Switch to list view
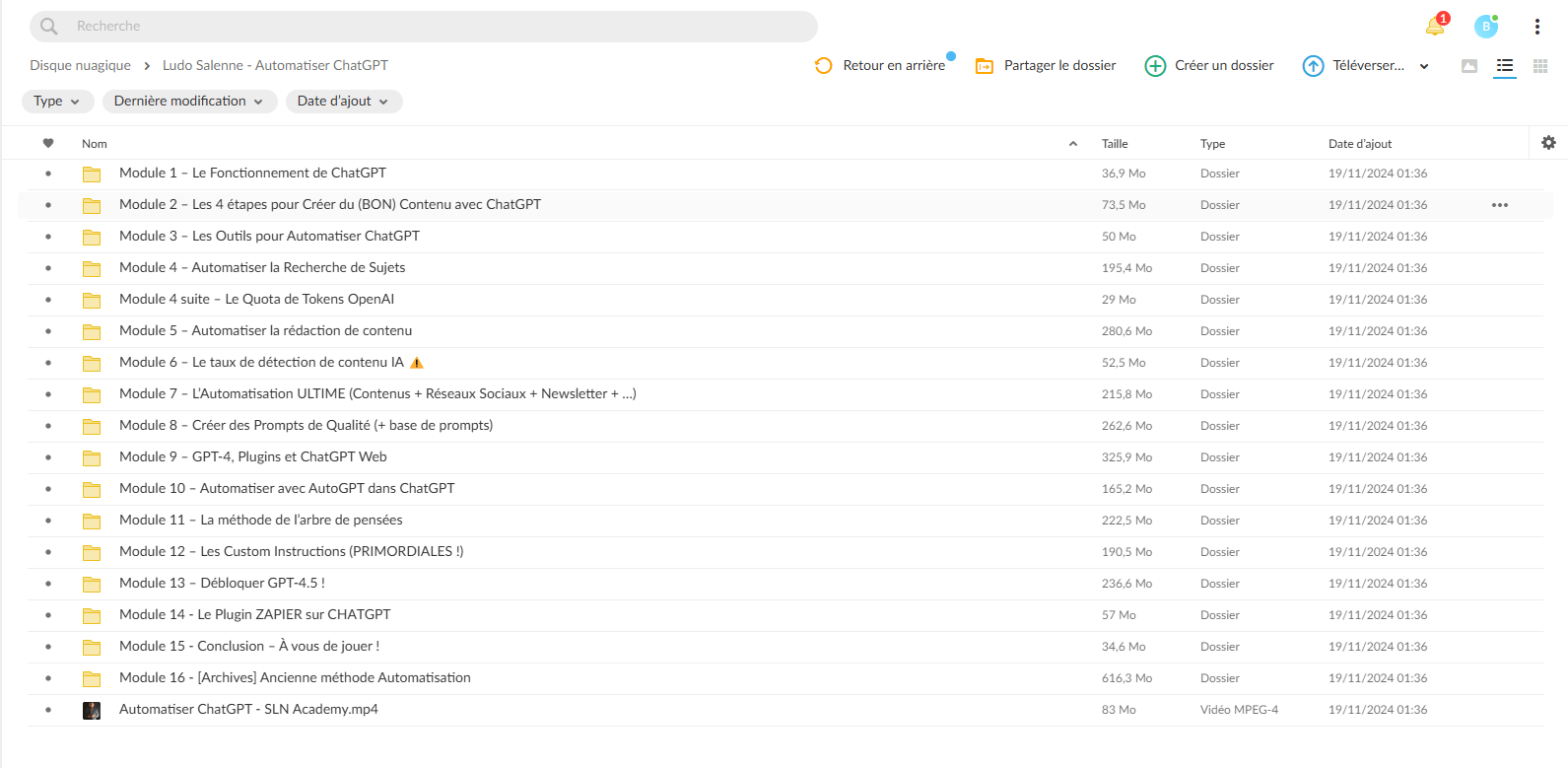The height and width of the screenshot is (768, 1568). pyautogui.click(x=1505, y=66)
